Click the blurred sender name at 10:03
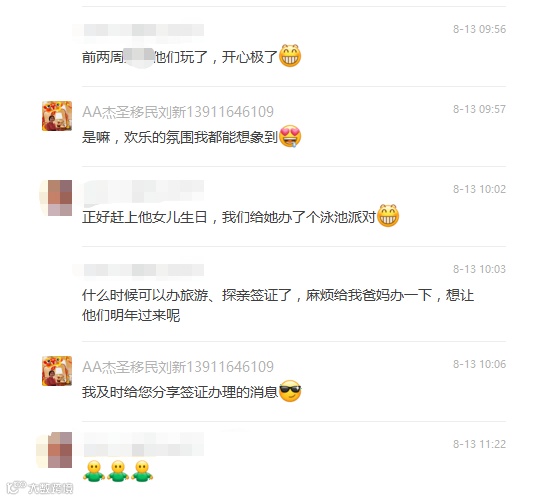This screenshot has height=500, width=546. tap(139, 270)
